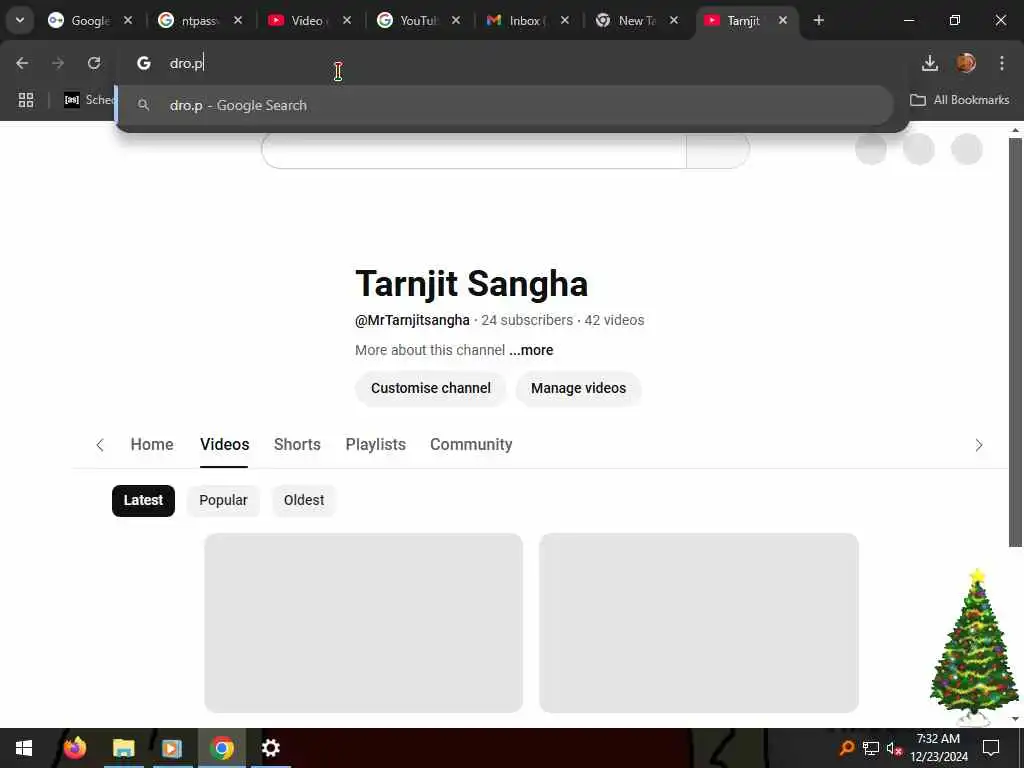This screenshot has width=1024, height=768.
Task: Open File Explorer from the taskbar
Action: (x=123, y=748)
